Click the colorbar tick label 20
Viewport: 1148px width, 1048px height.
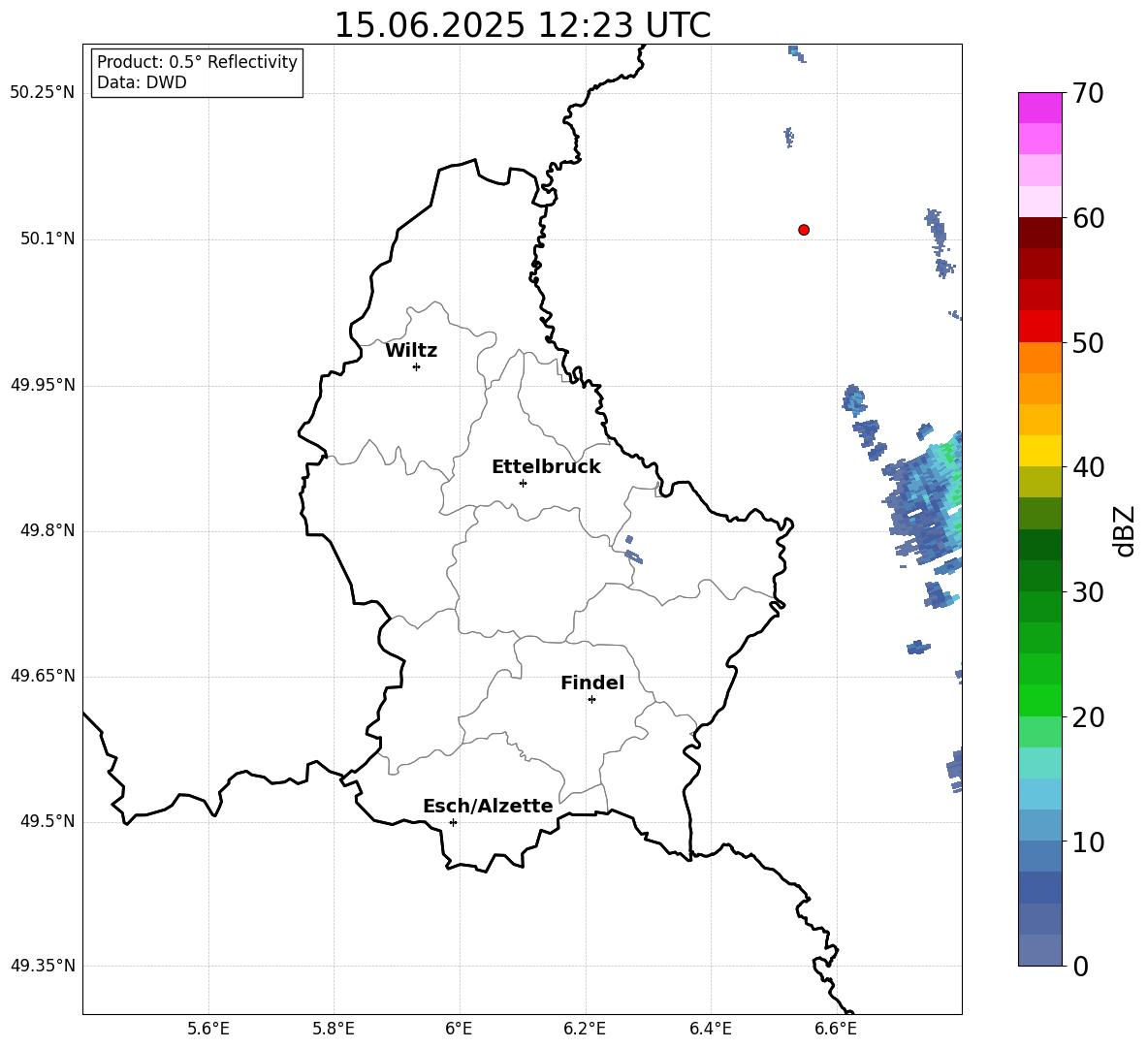tap(1087, 717)
